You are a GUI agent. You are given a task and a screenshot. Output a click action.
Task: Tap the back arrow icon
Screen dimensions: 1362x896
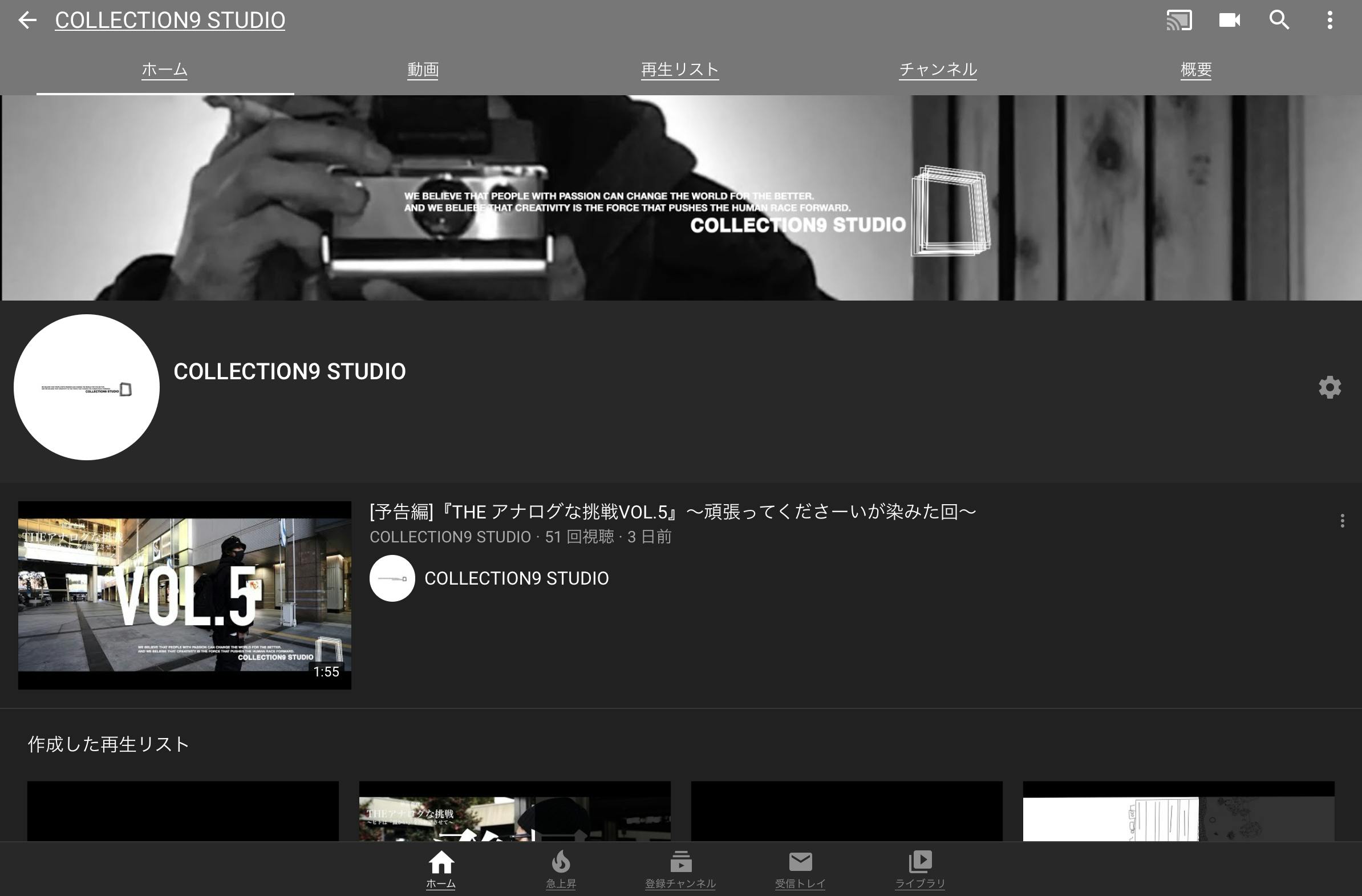(x=27, y=21)
